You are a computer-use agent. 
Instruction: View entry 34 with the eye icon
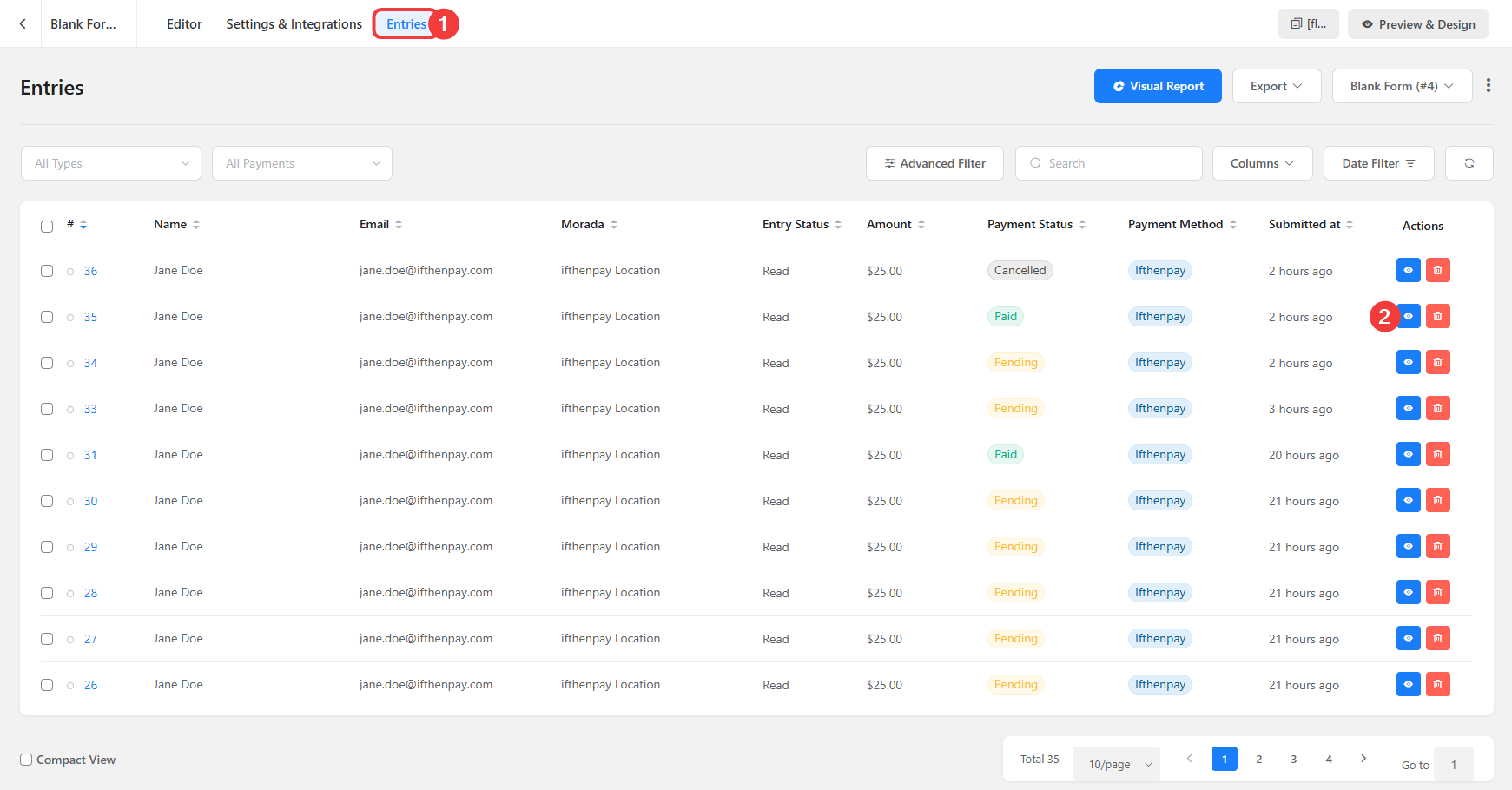click(1408, 362)
